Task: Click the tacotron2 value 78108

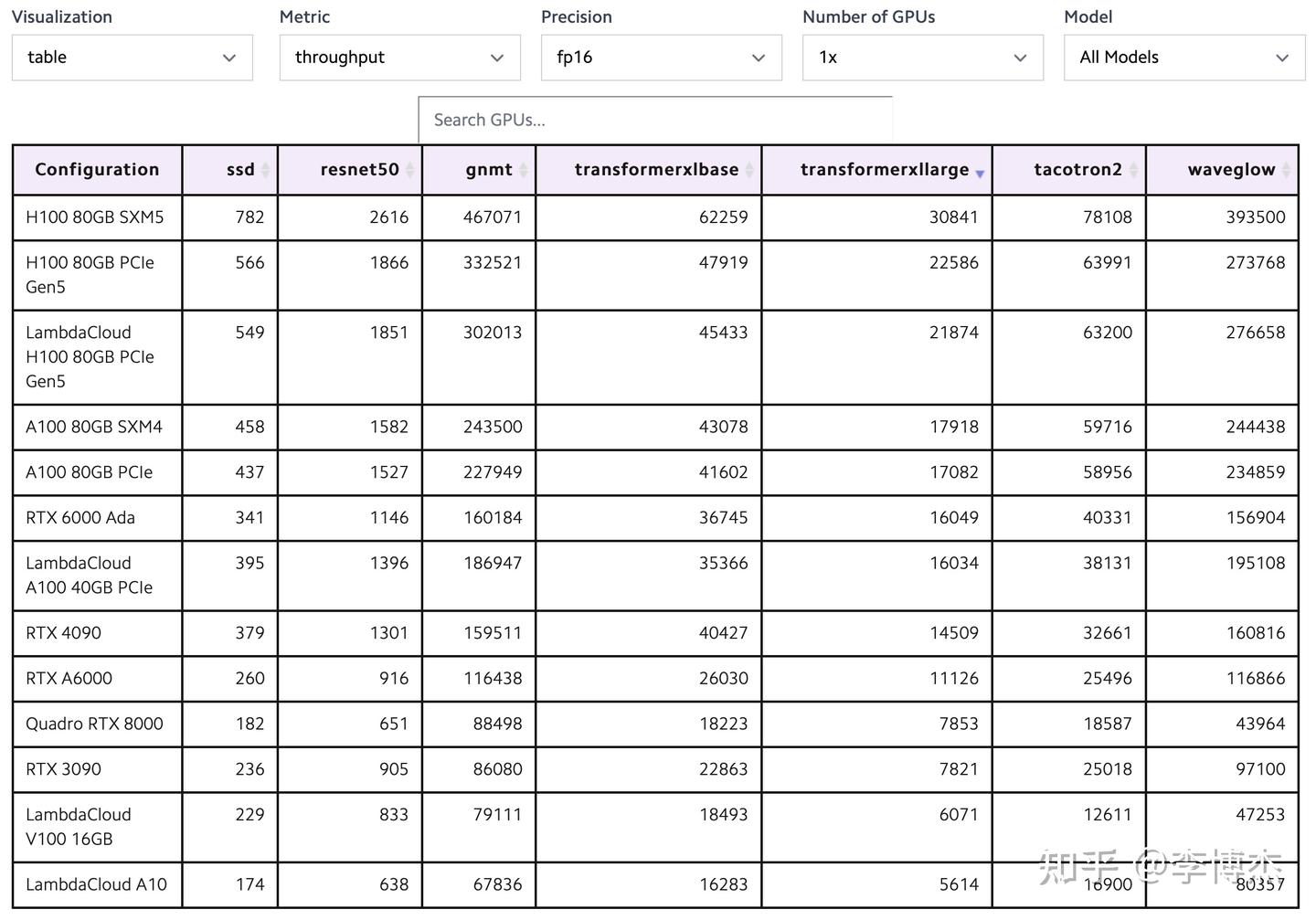Action: click(x=1108, y=217)
